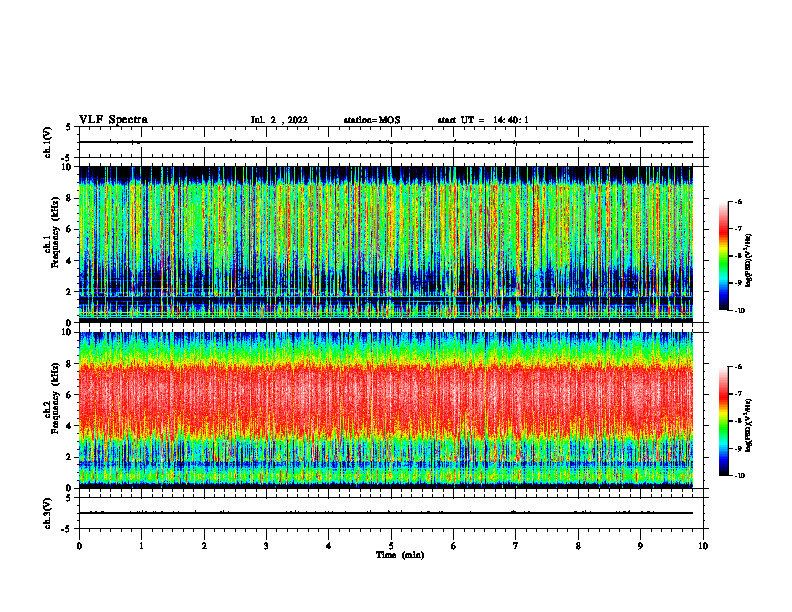Click the ch.1 spectrogram color bar
The height and width of the screenshot is (612, 792).
coord(723,256)
